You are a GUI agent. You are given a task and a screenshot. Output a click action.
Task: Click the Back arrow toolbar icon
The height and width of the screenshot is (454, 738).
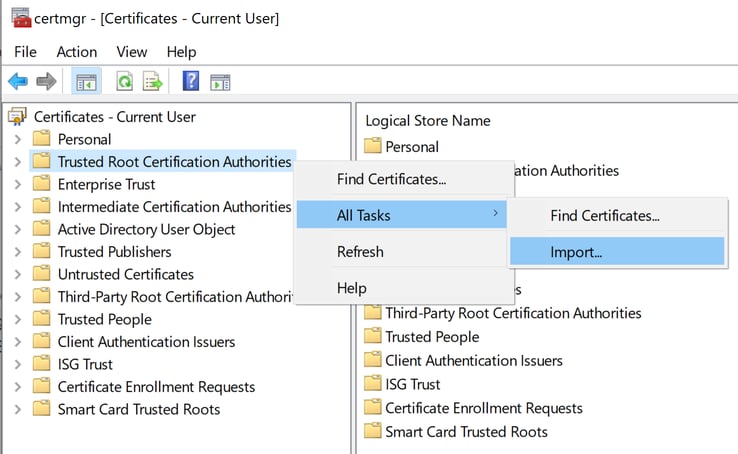[18, 81]
